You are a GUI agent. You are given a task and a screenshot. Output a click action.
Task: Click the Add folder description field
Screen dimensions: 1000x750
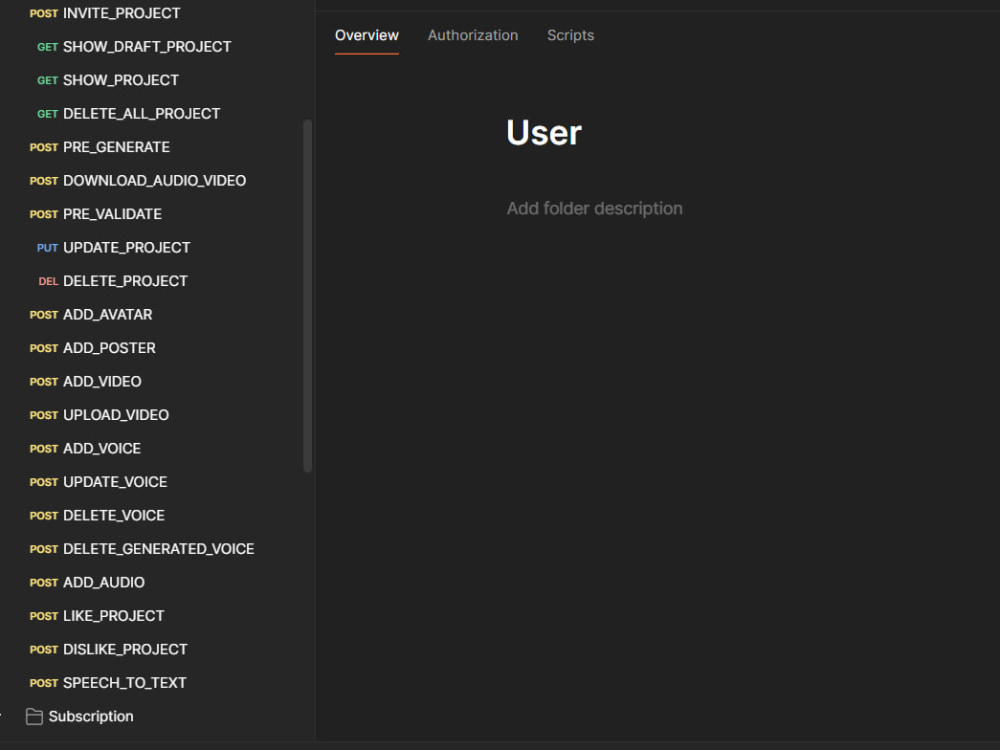coord(594,209)
